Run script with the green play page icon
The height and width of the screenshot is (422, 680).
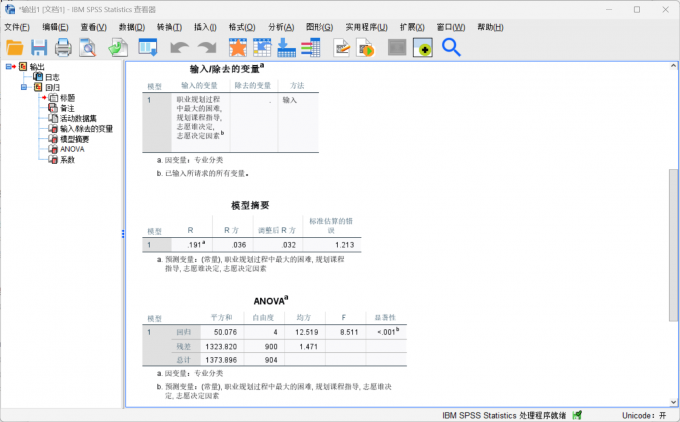pos(366,48)
